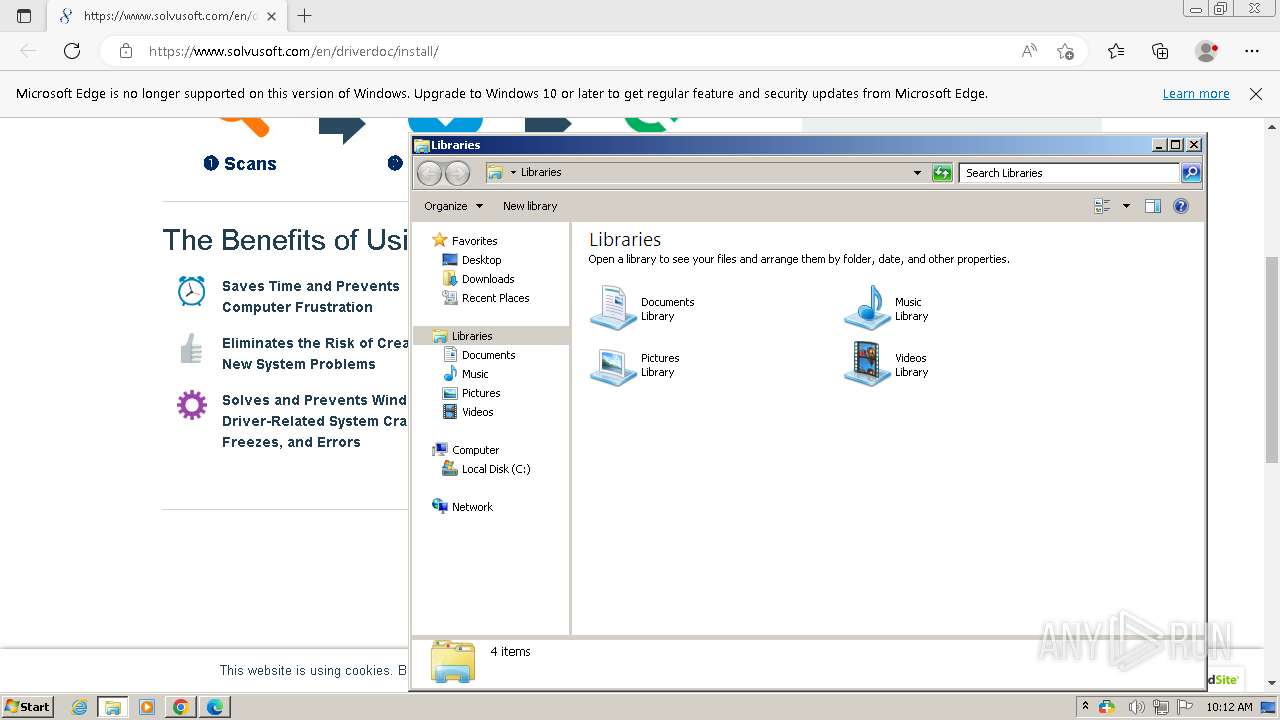Open the media player taskbar icon
Screen dimensions: 1280x720
point(147,707)
